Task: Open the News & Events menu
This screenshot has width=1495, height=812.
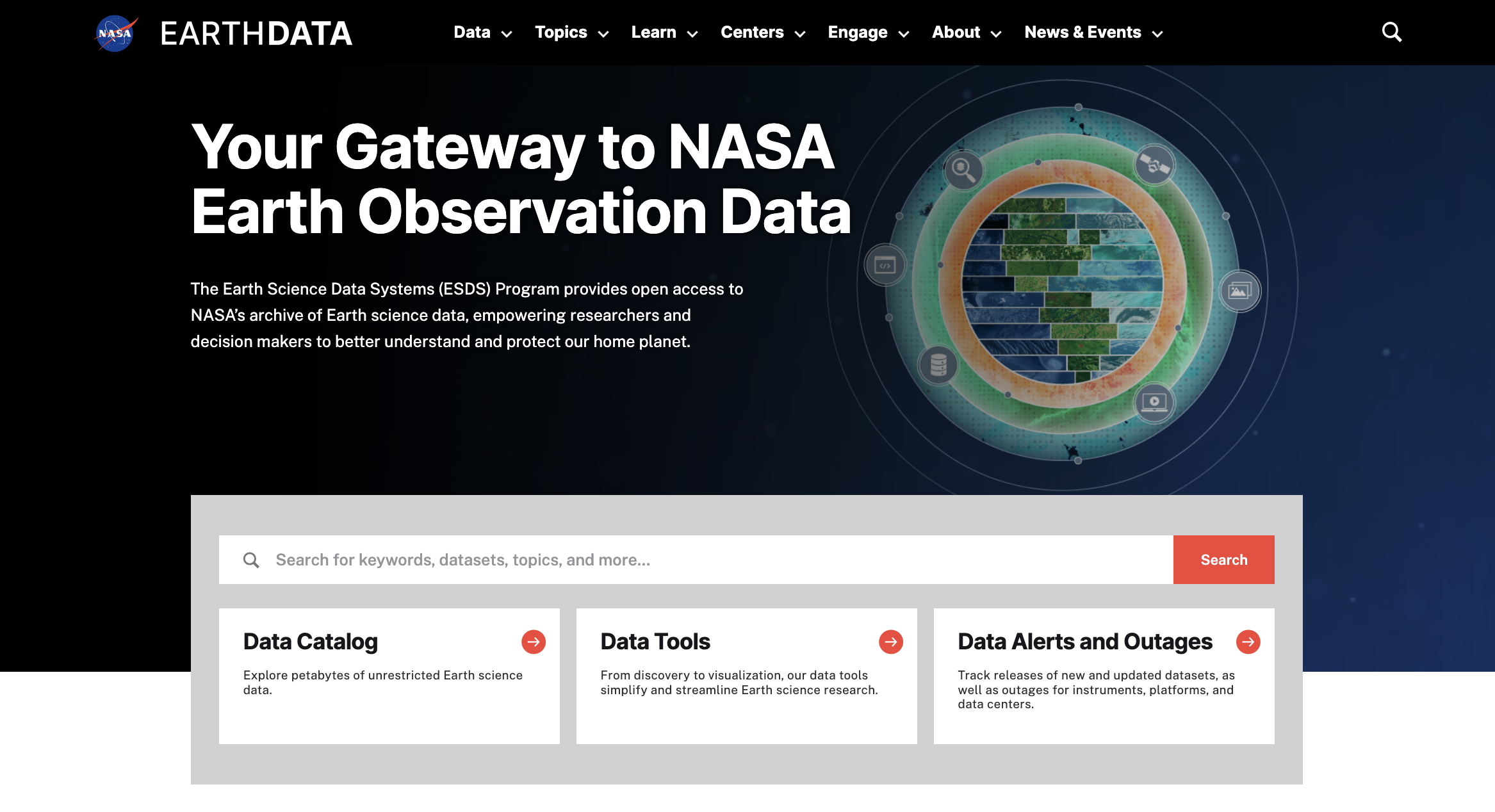Action: click(x=1082, y=32)
